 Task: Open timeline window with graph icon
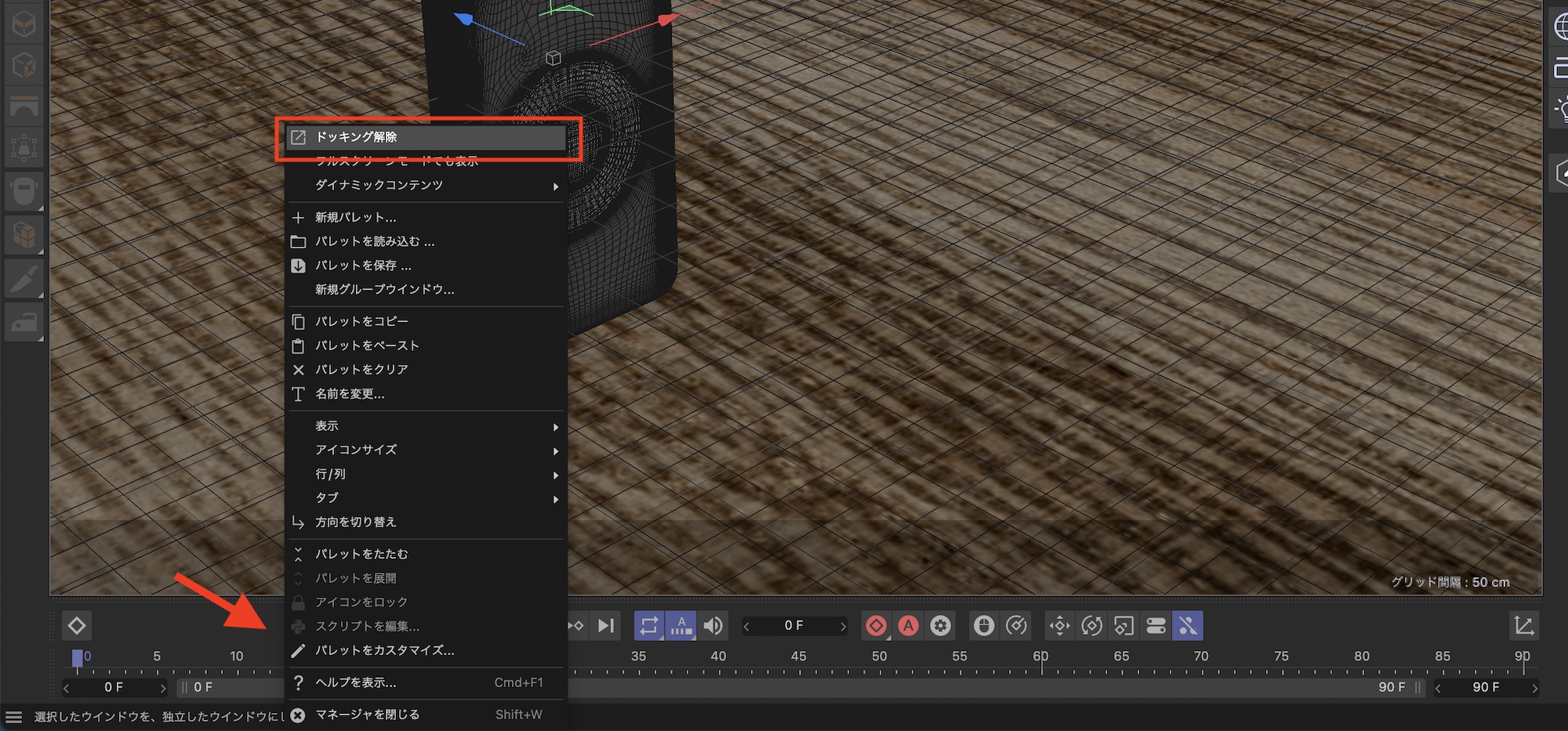1523,625
